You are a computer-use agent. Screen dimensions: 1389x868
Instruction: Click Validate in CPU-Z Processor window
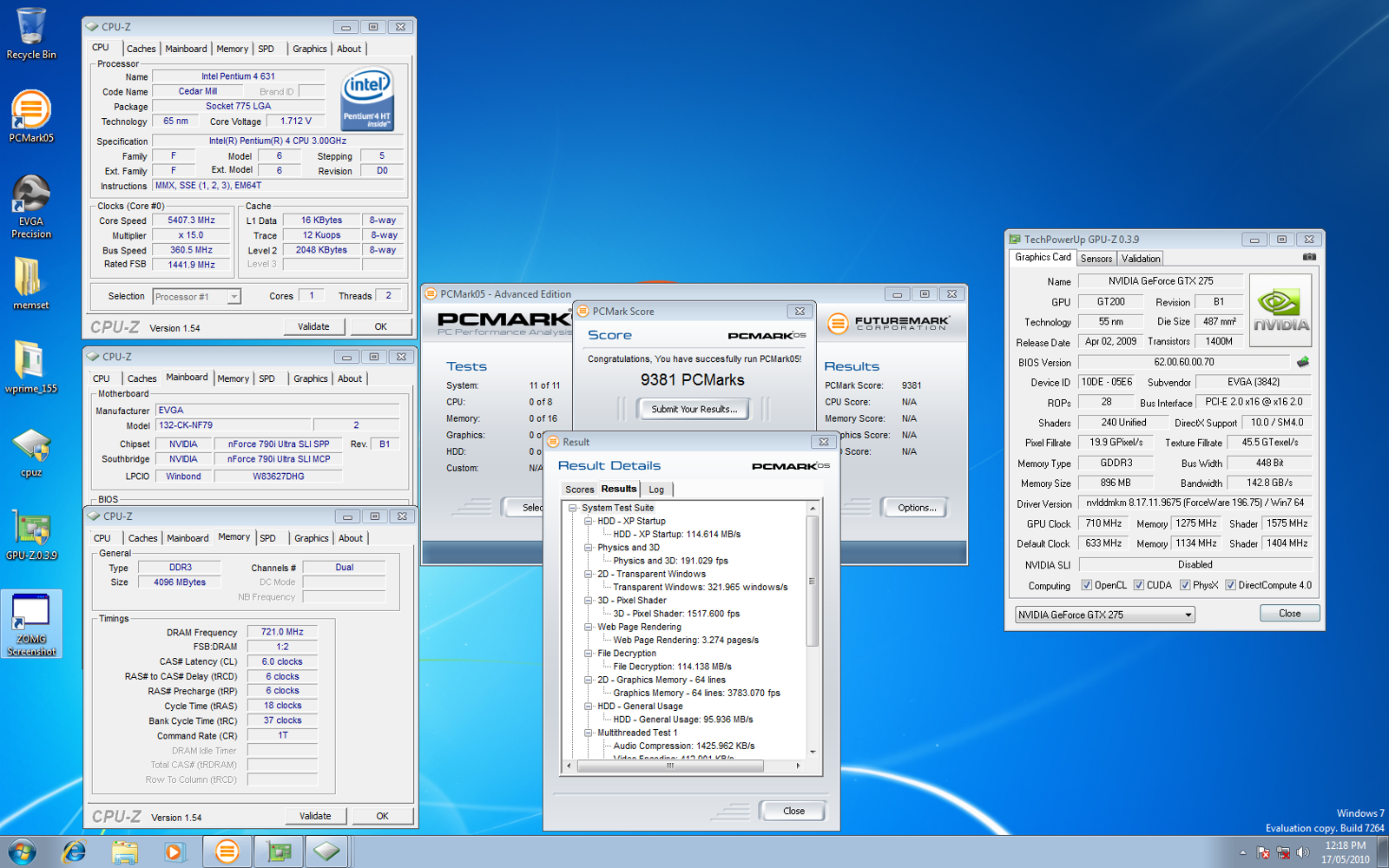(x=313, y=326)
